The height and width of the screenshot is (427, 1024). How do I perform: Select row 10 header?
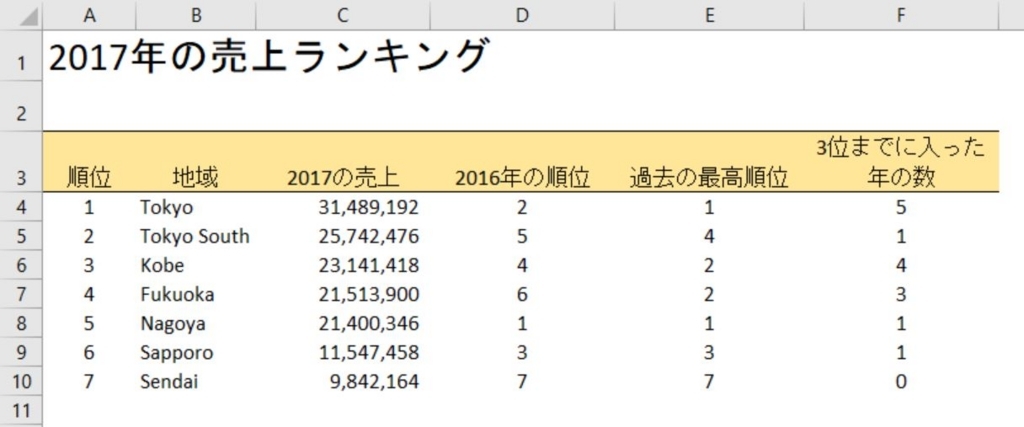(22, 381)
